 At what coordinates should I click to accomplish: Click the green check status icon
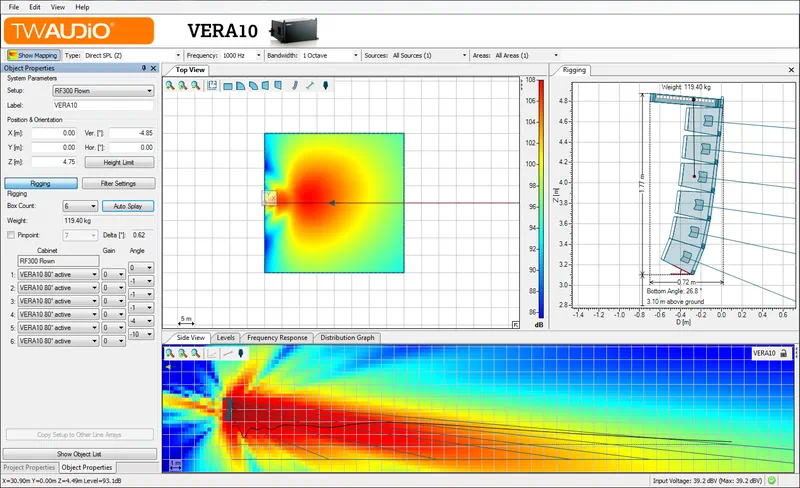[x=772, y=480]
